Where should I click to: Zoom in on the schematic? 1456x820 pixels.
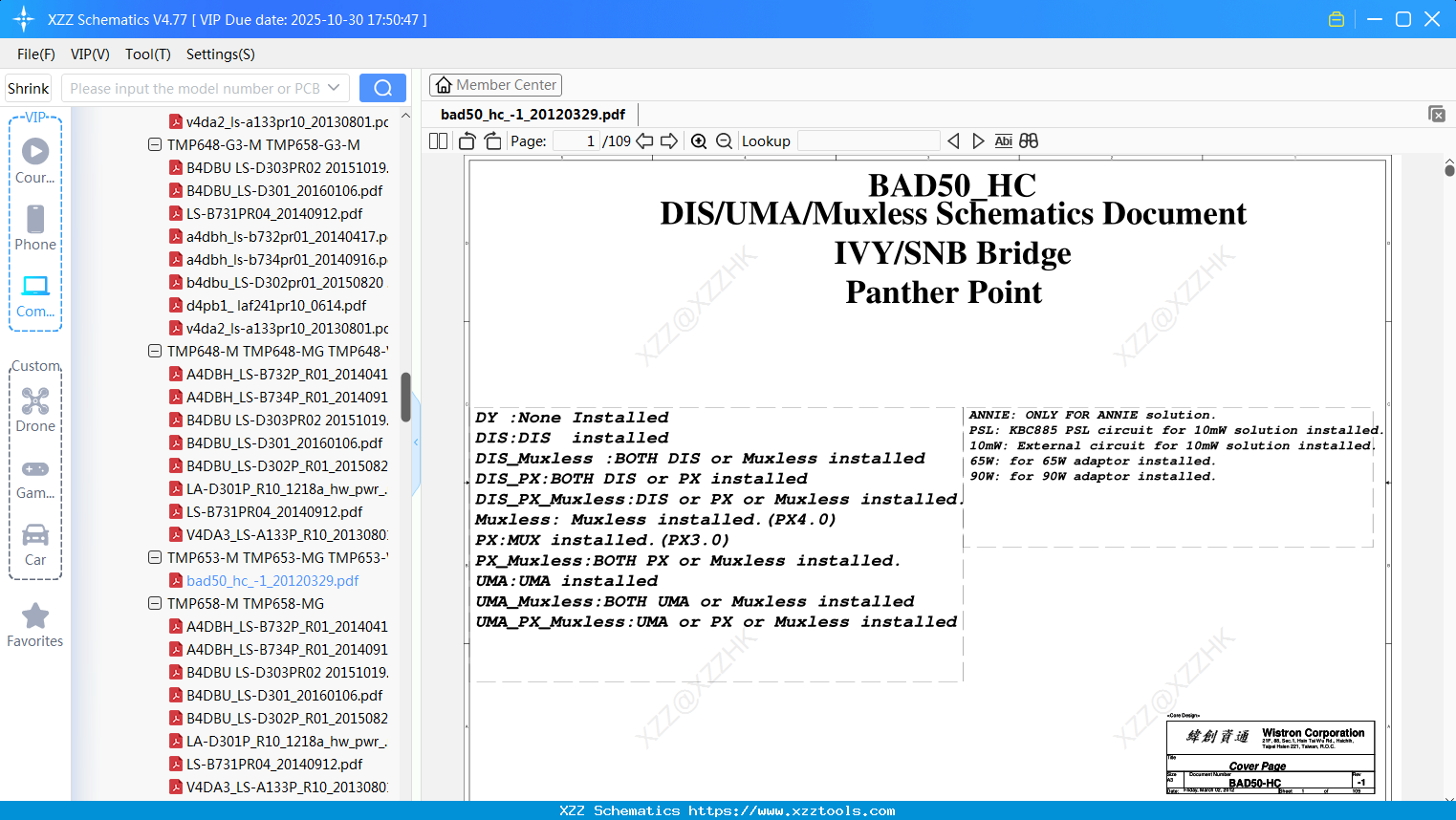tap(699, 140)
